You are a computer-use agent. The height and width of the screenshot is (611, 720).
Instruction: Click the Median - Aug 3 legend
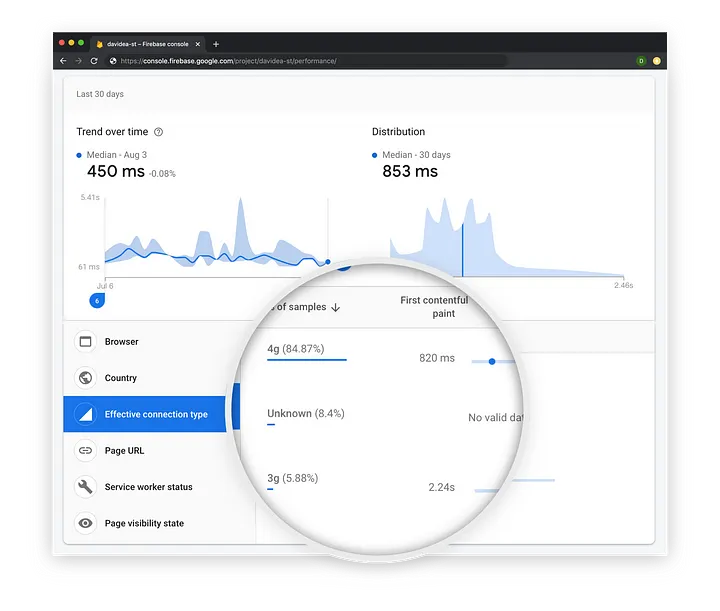click(112, 155)
